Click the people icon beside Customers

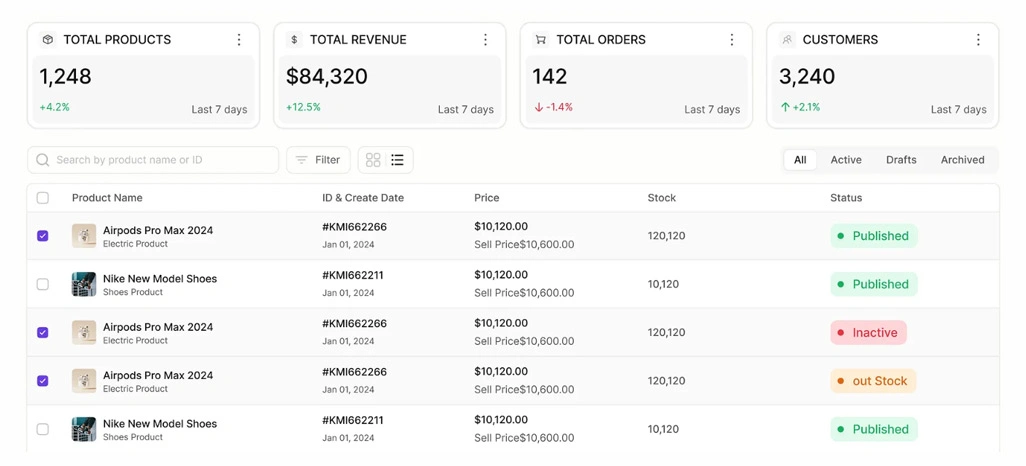(787, 39)
